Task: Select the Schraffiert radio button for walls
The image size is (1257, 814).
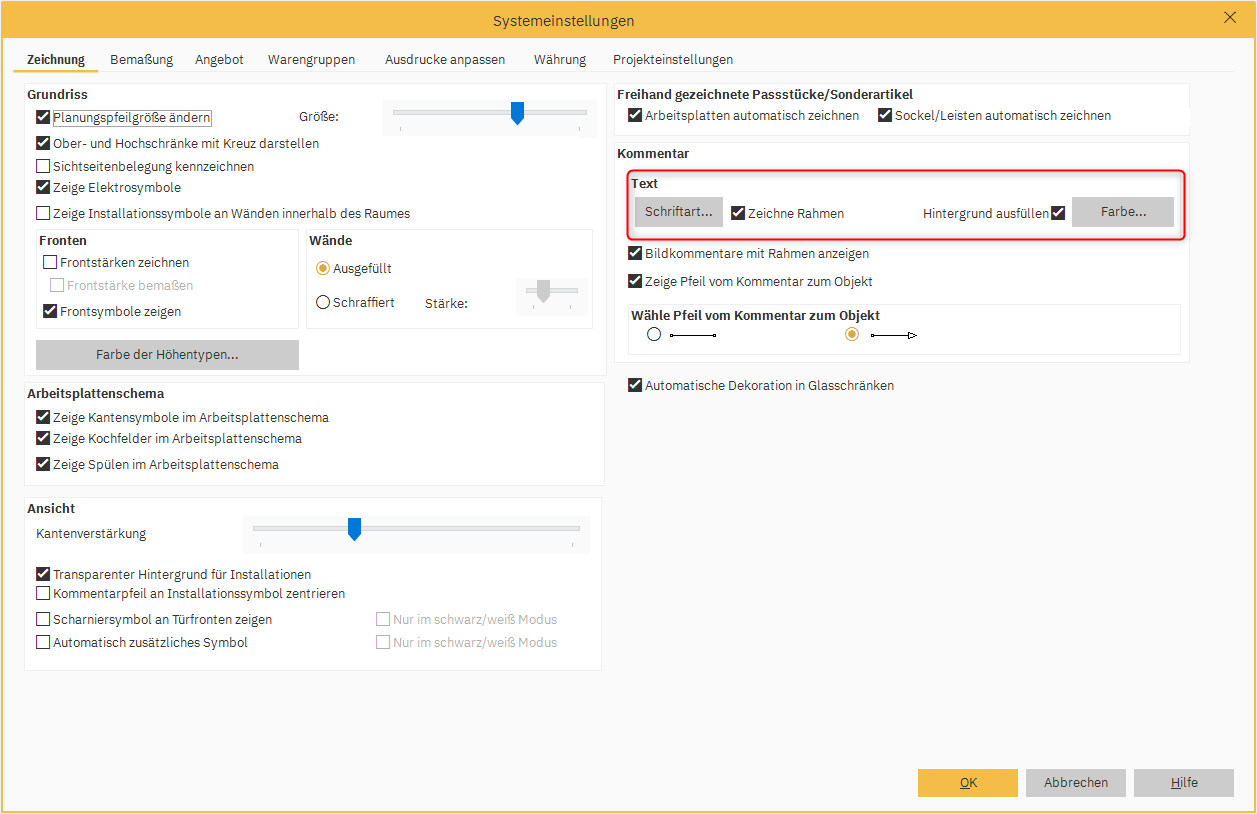Action: pyautogui.click(x=323, y=302)
